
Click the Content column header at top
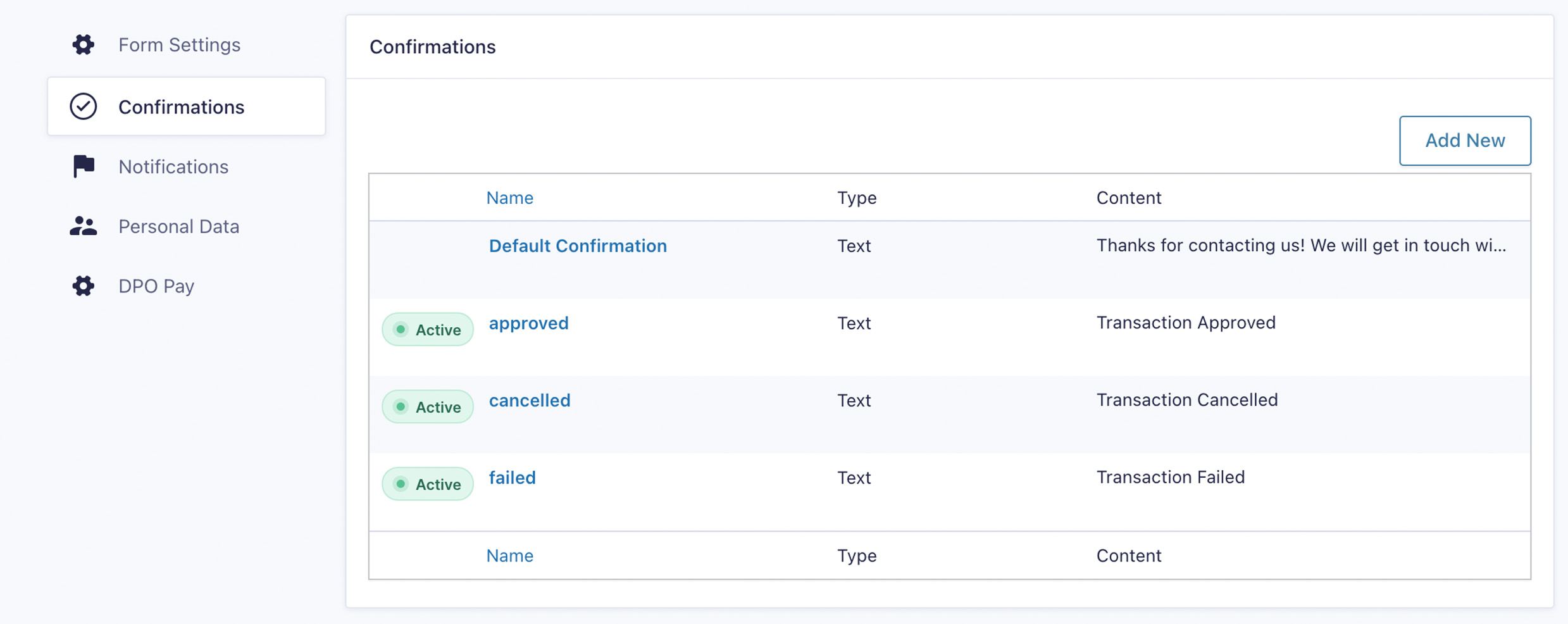pos(1129,197)
